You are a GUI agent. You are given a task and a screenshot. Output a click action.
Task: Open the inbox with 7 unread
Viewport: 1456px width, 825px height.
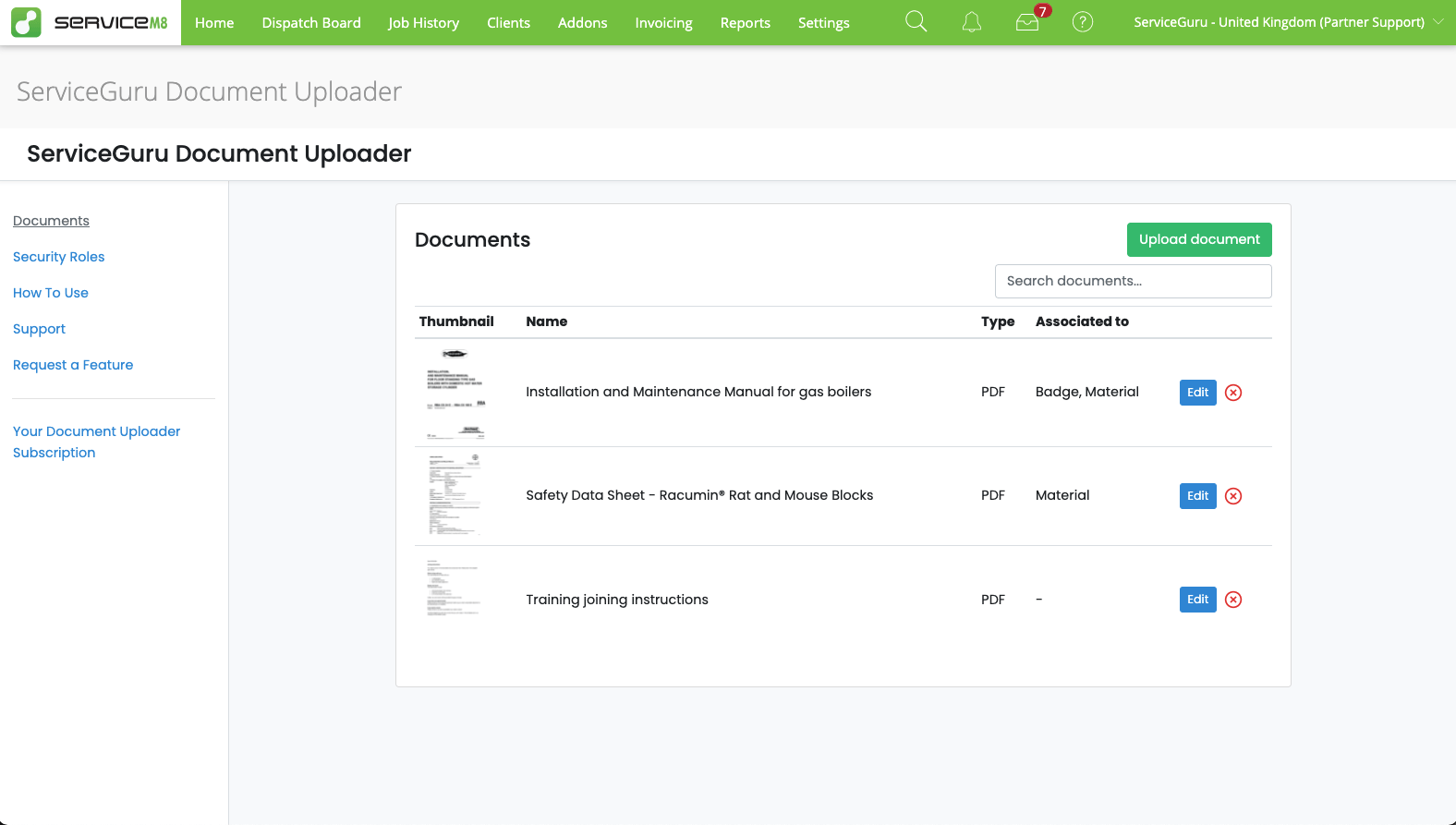point(1027,22)
